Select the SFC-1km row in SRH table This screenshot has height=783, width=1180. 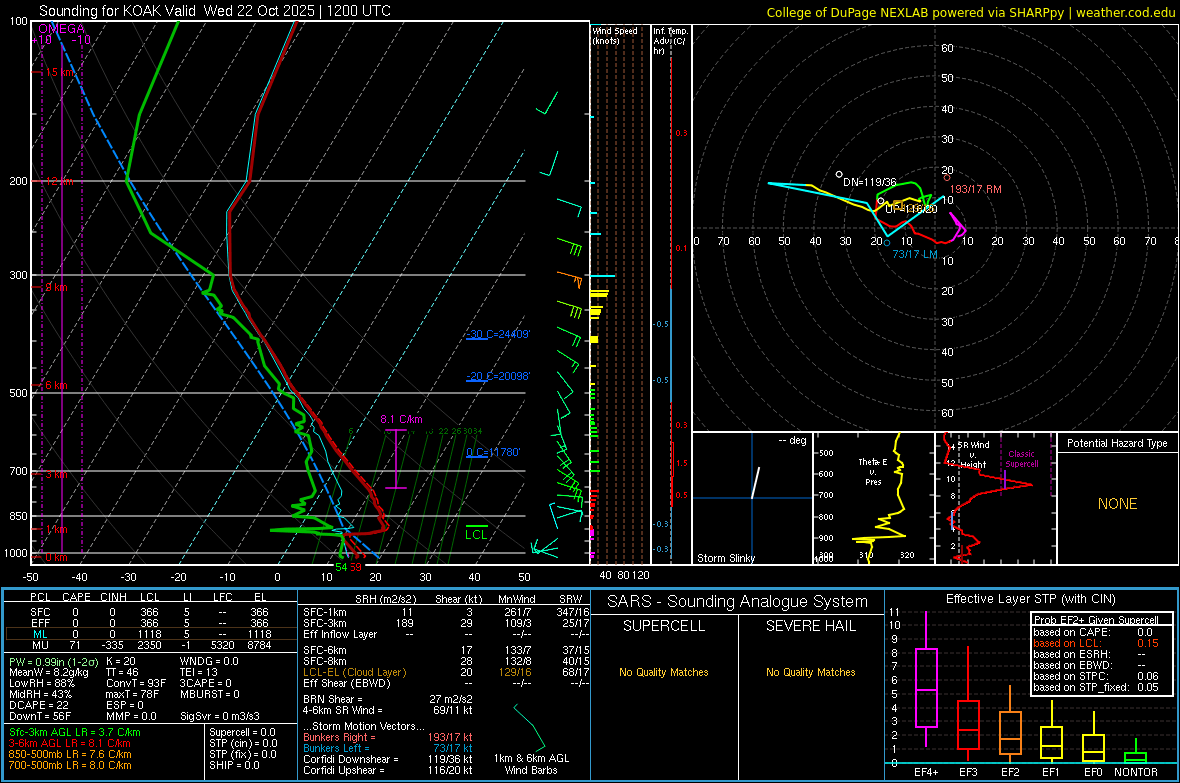click(x=446, y=612)
